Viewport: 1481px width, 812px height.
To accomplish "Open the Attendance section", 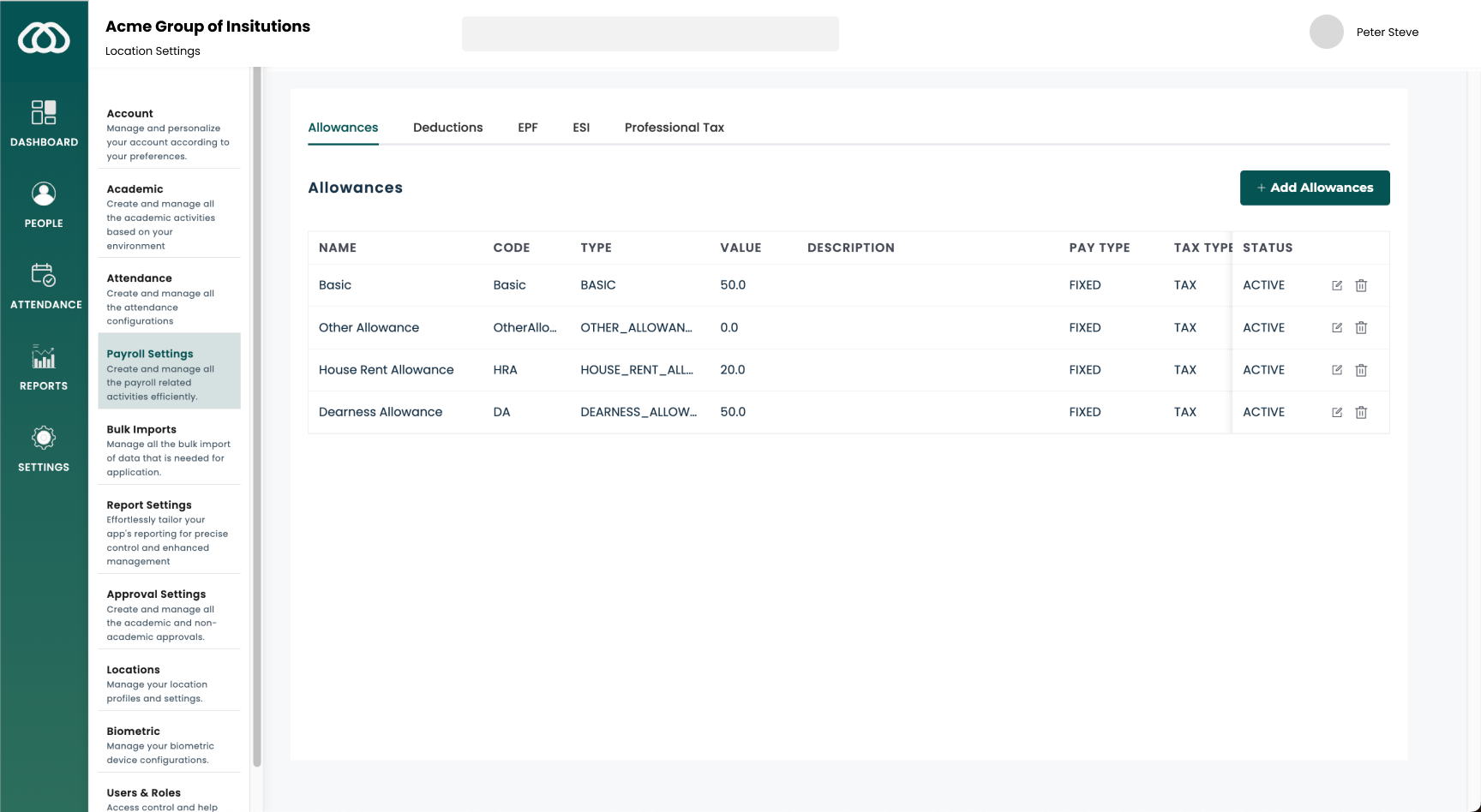I will pyautogui.click(x=45, y=286).
